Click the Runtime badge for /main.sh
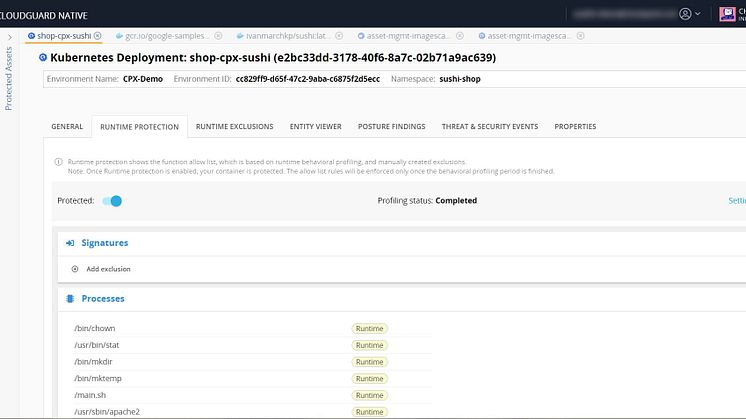The width and height of the screenshot is (746, 419). click(x=370, y=395)
